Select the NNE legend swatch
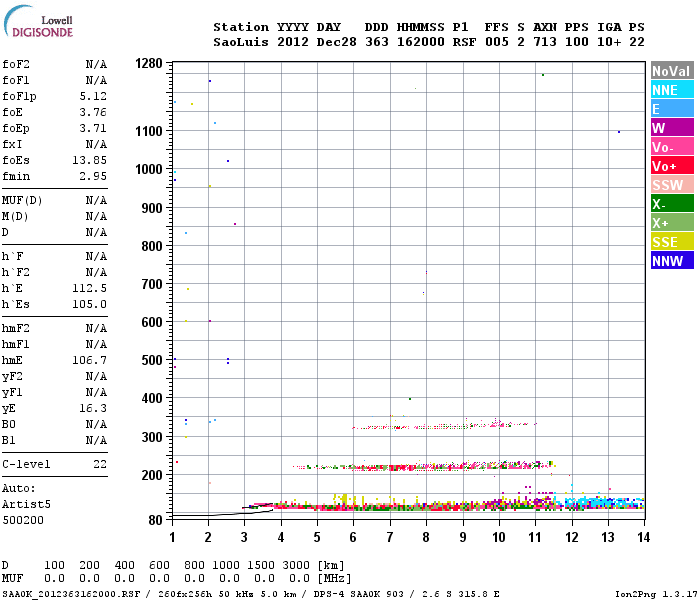 (672, 90)
